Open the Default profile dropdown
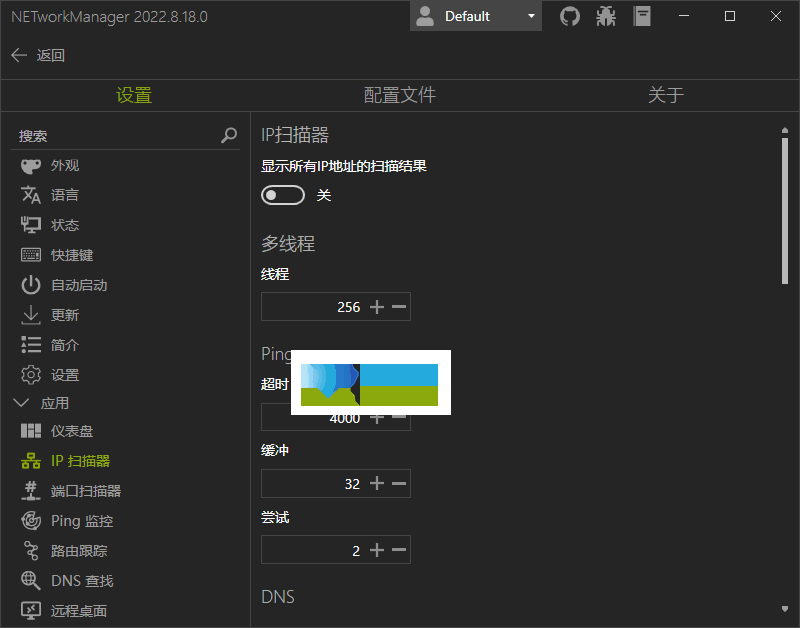 point(476,16)
